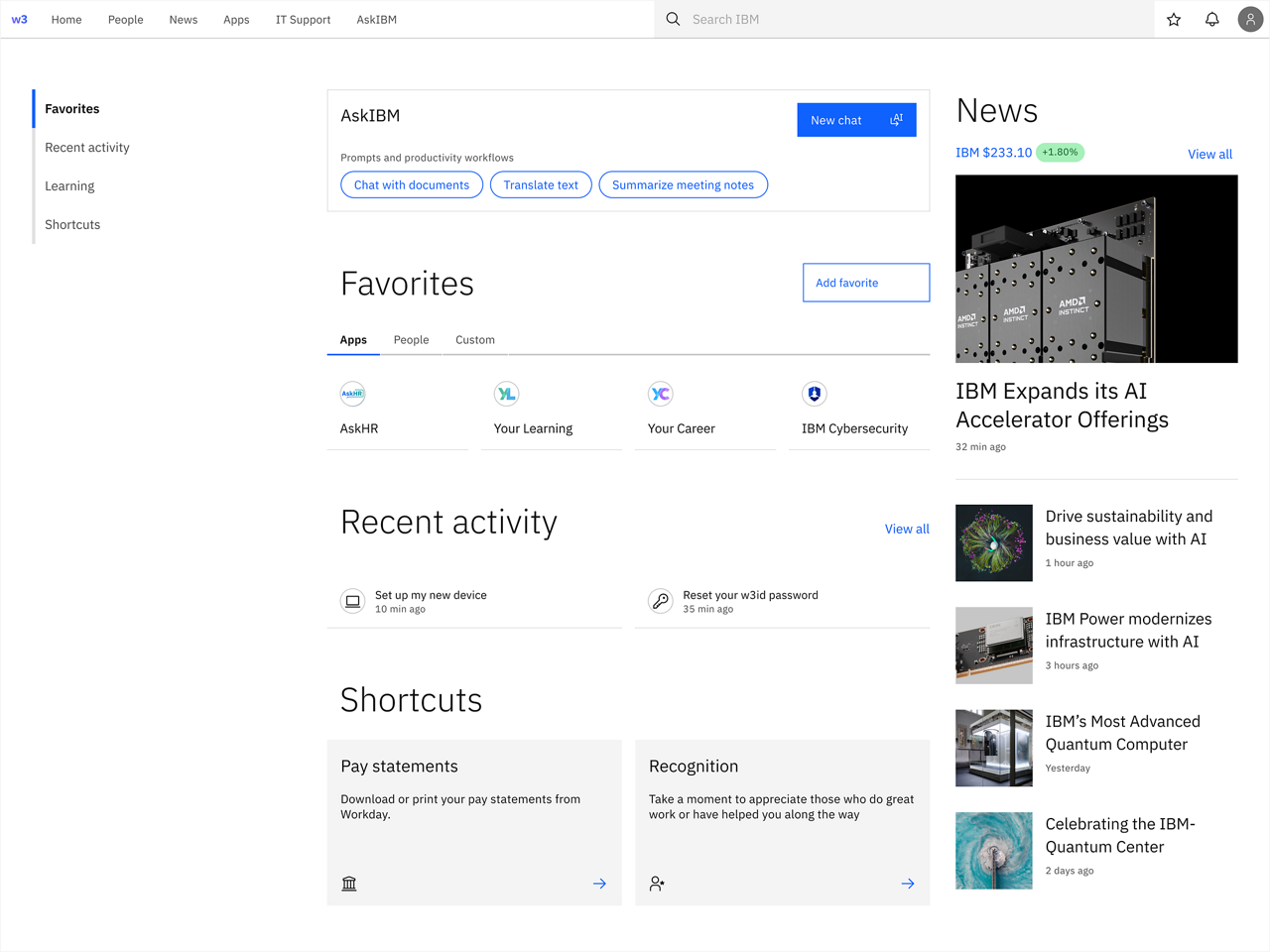The height and width of the screenshot is (952, 1270).
Task: Click the laptop icon for device setup
Action: [x=352, y=601]
